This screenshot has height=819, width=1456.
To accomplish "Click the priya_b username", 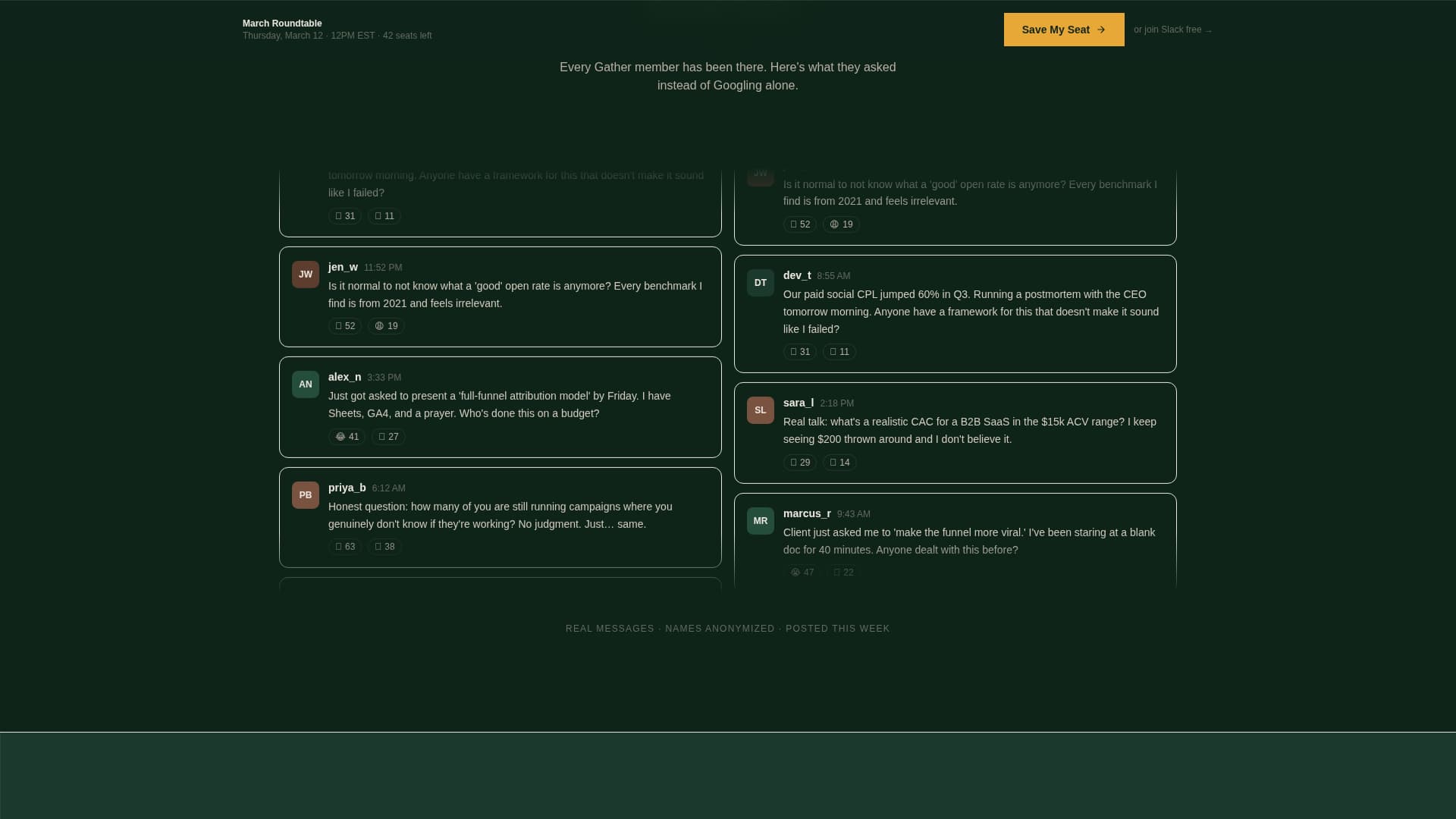I will coord(347,488).
